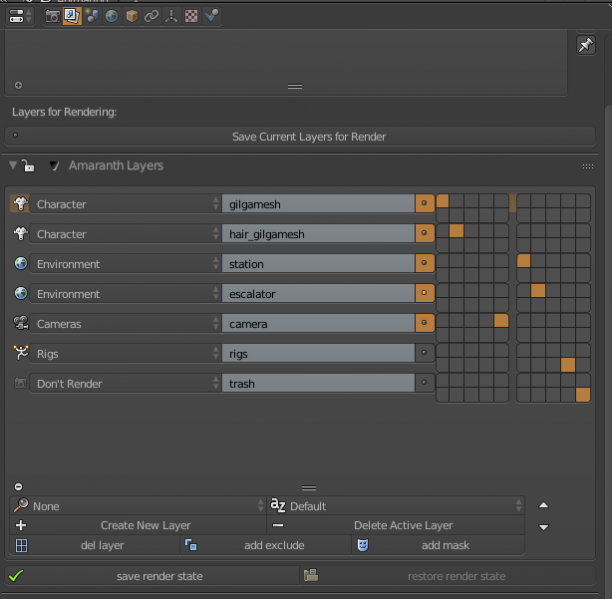This screenshot has width=612, height=599.
Task: Open the editor type selector icon
Action: coord(20,16)
